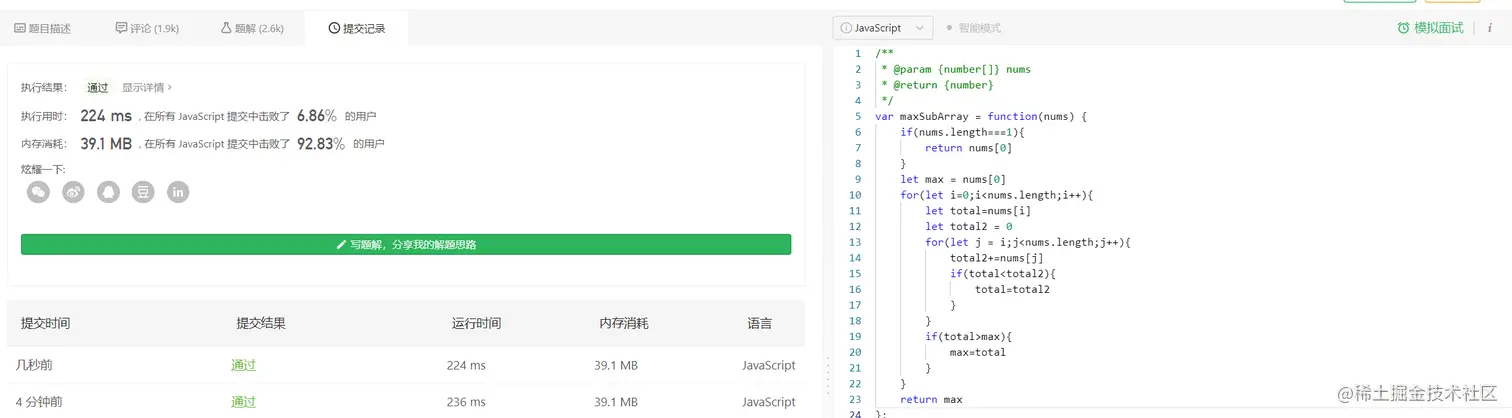Viewport: 1512px width, 418px height.
Task: Click 'var maxSubArray = function(nums)' line
Action: [x=980, y=116]
